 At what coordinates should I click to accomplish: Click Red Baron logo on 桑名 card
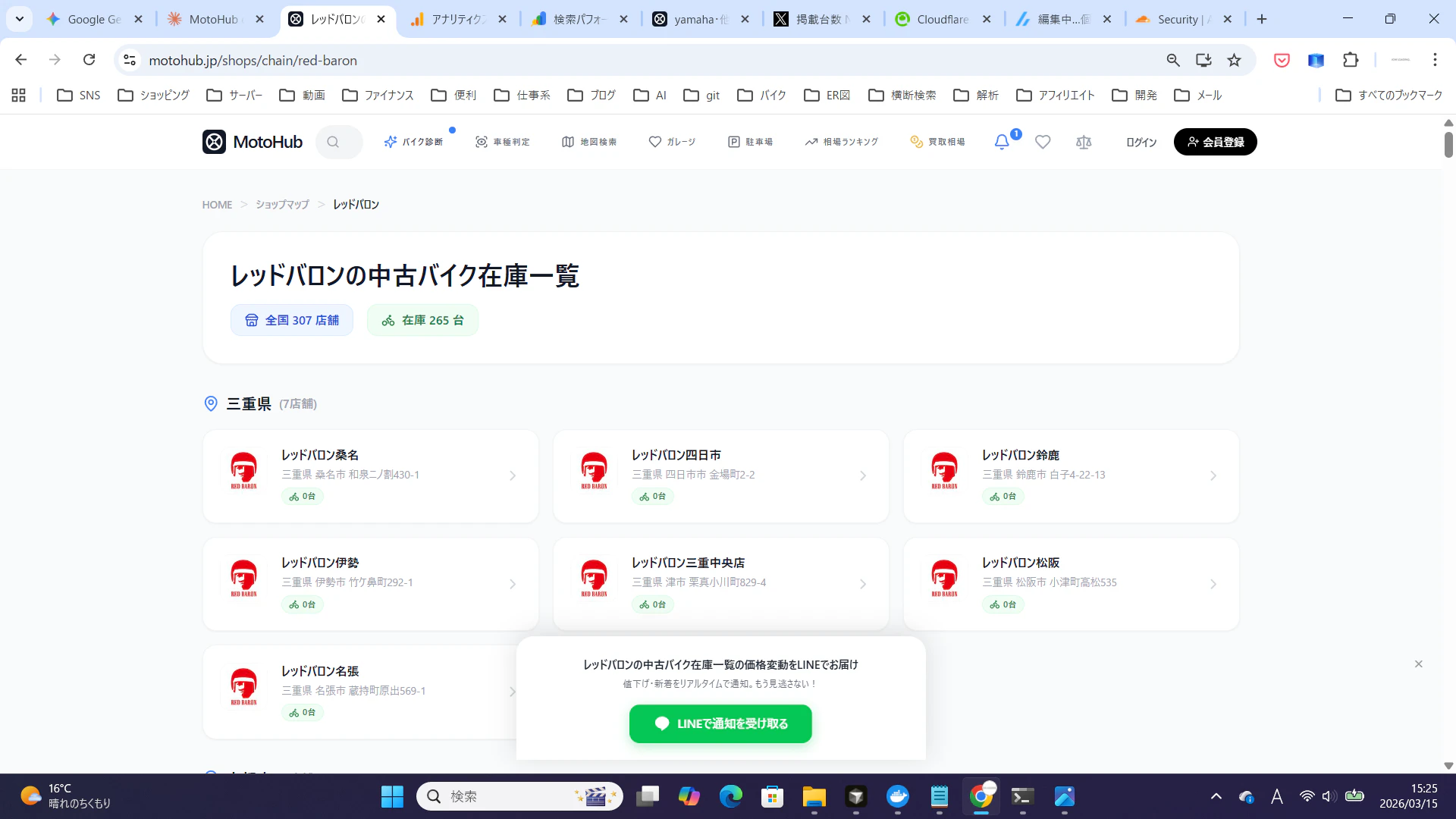[x=243, y=471]
